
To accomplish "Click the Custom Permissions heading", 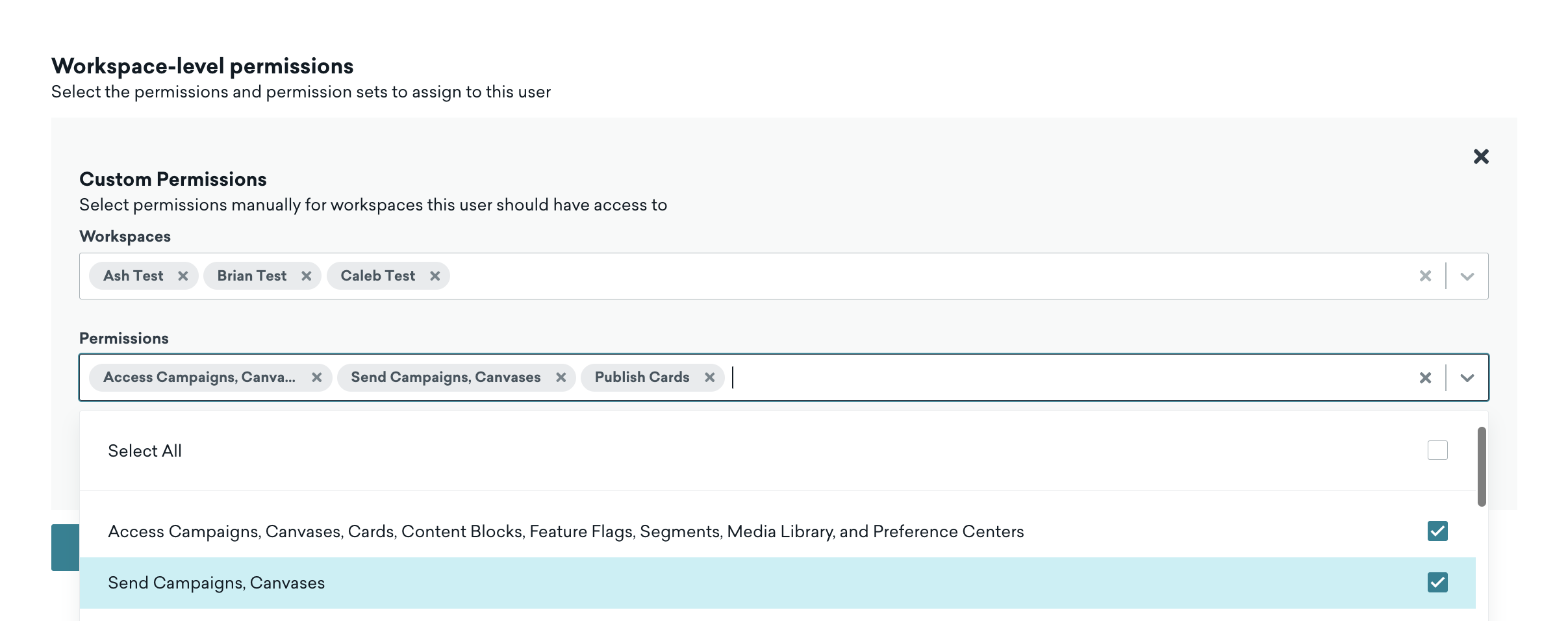I will (x=173, y=179).
